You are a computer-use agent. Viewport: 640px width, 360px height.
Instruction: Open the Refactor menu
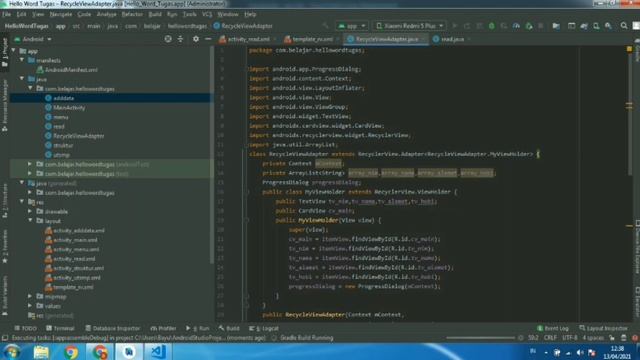pyautogui.click(x=132, y=14)
